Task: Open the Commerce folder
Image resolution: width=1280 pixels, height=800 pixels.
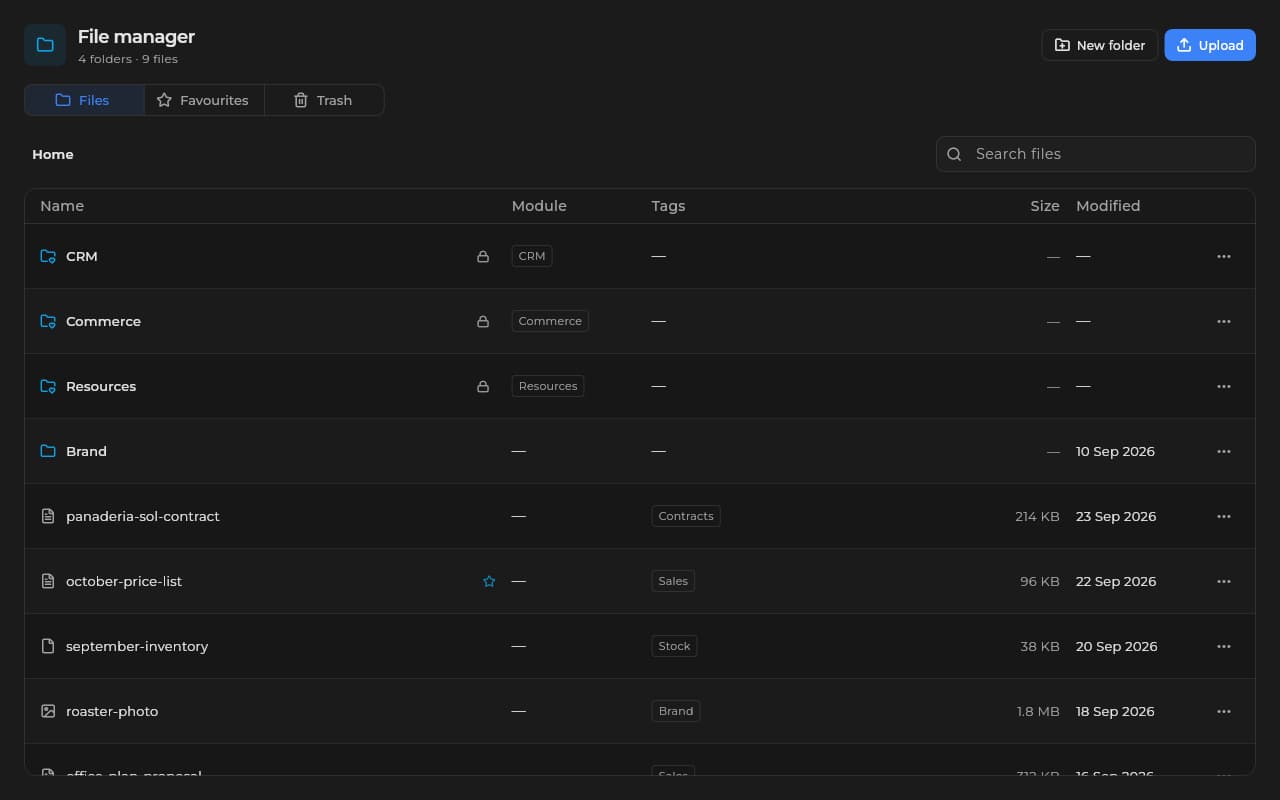Action: 103,321
